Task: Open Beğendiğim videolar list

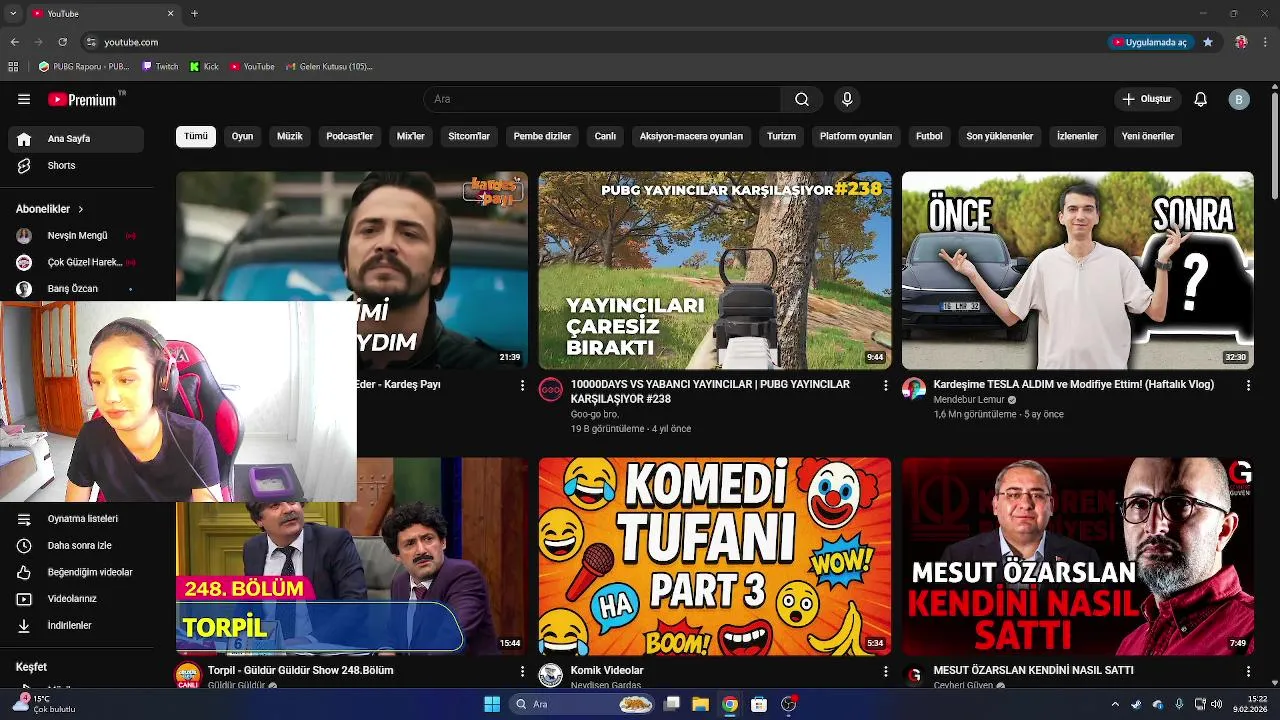Action: click(x=76, y=572)
